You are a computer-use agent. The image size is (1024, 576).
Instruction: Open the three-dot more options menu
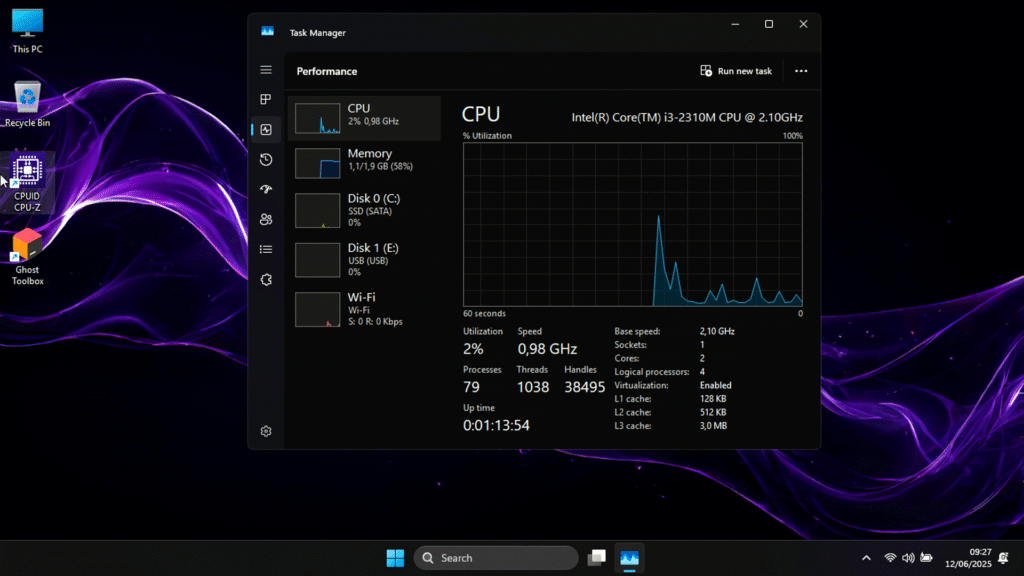click(x=801, y=71)
